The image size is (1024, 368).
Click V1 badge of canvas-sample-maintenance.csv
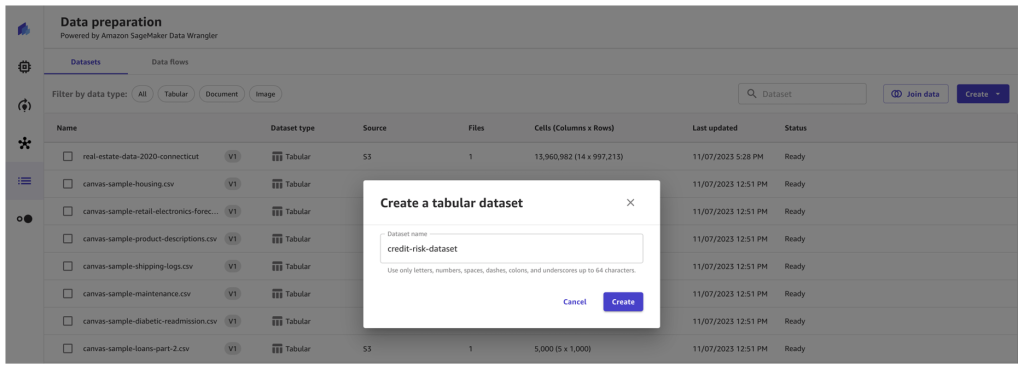(232, 294)
